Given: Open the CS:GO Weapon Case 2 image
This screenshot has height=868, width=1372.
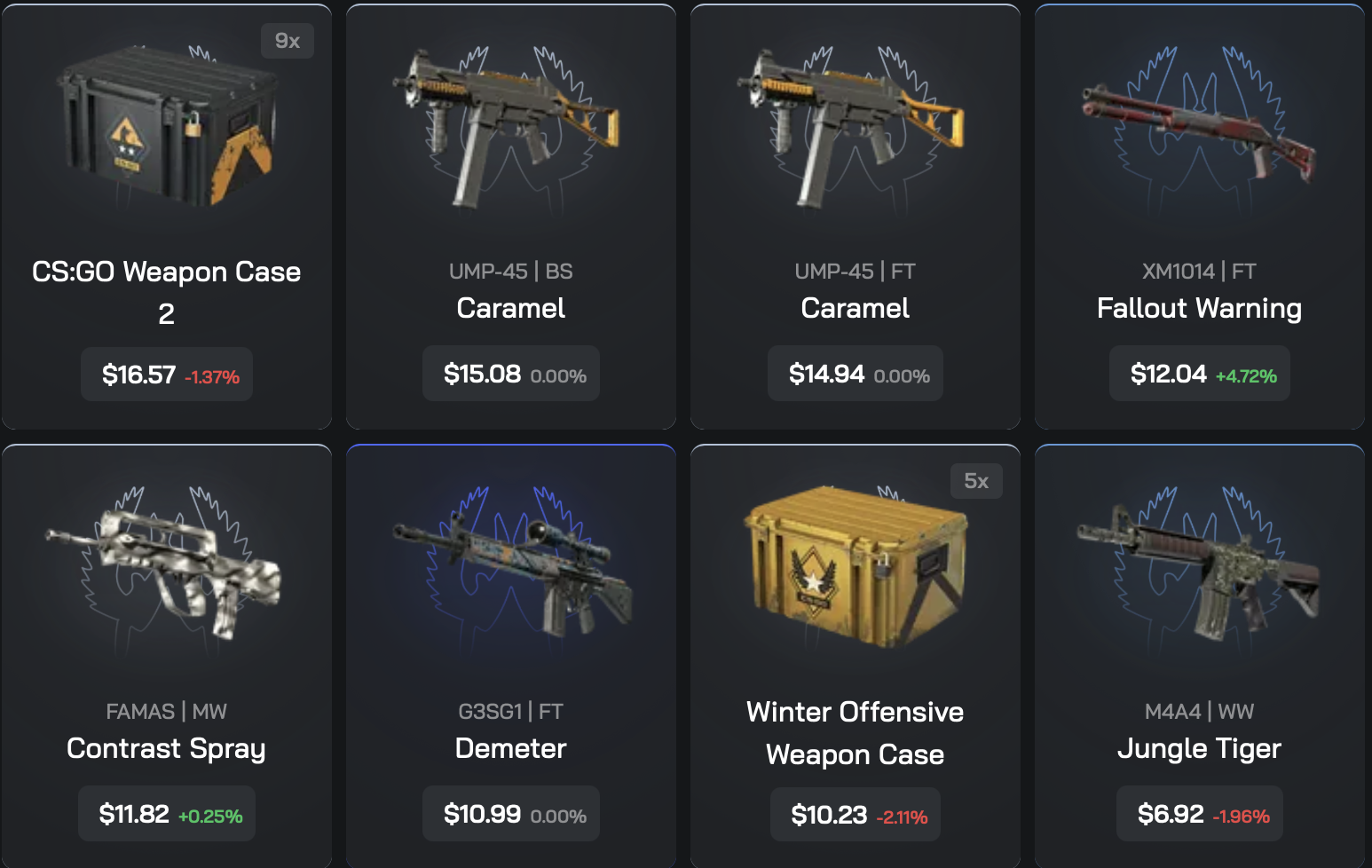Looking at the screenshot, I should coord(167,124).
